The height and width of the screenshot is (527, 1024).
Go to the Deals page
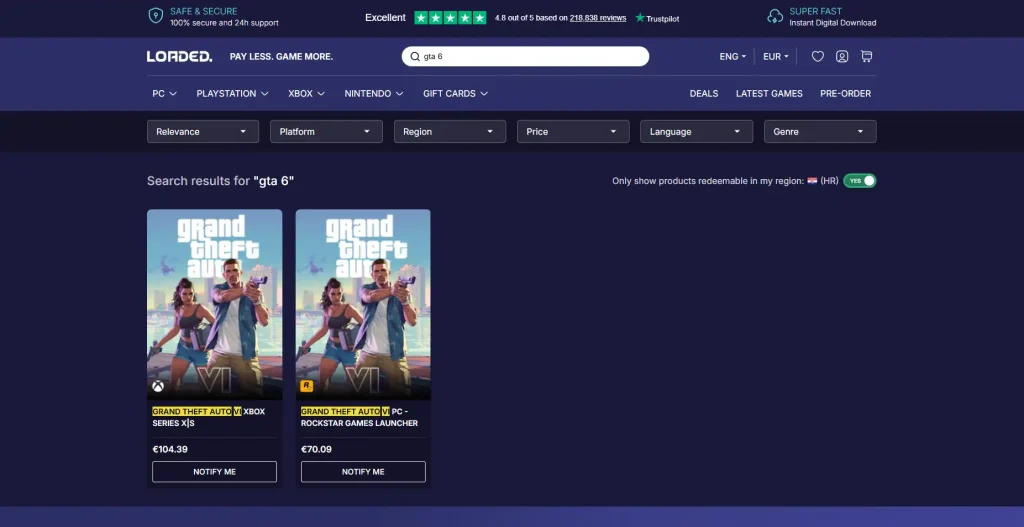[704, 93]
